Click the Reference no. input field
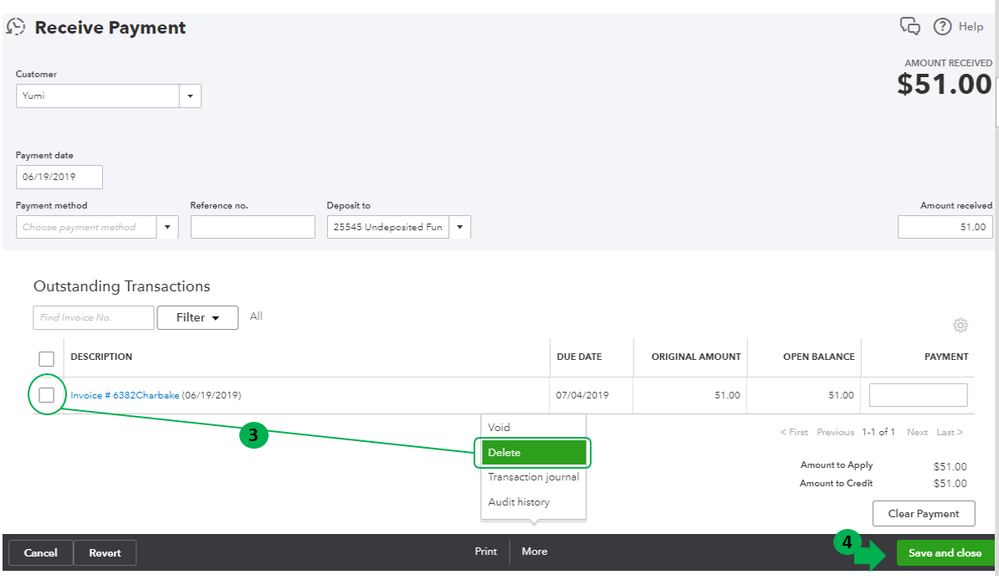 (x=252, y=227)
